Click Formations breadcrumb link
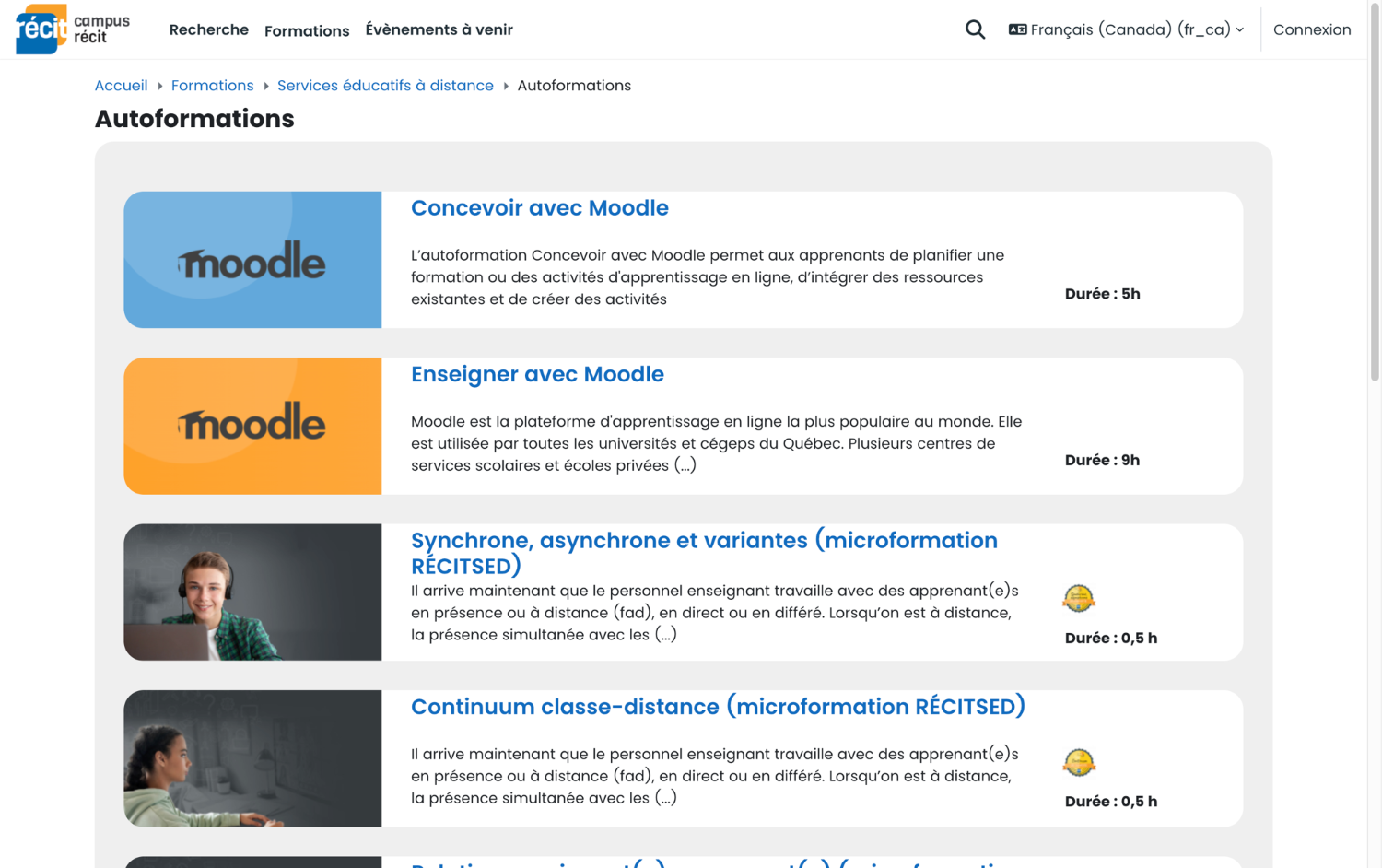This screenshot has width=1382, height=868. pos(212,86)
